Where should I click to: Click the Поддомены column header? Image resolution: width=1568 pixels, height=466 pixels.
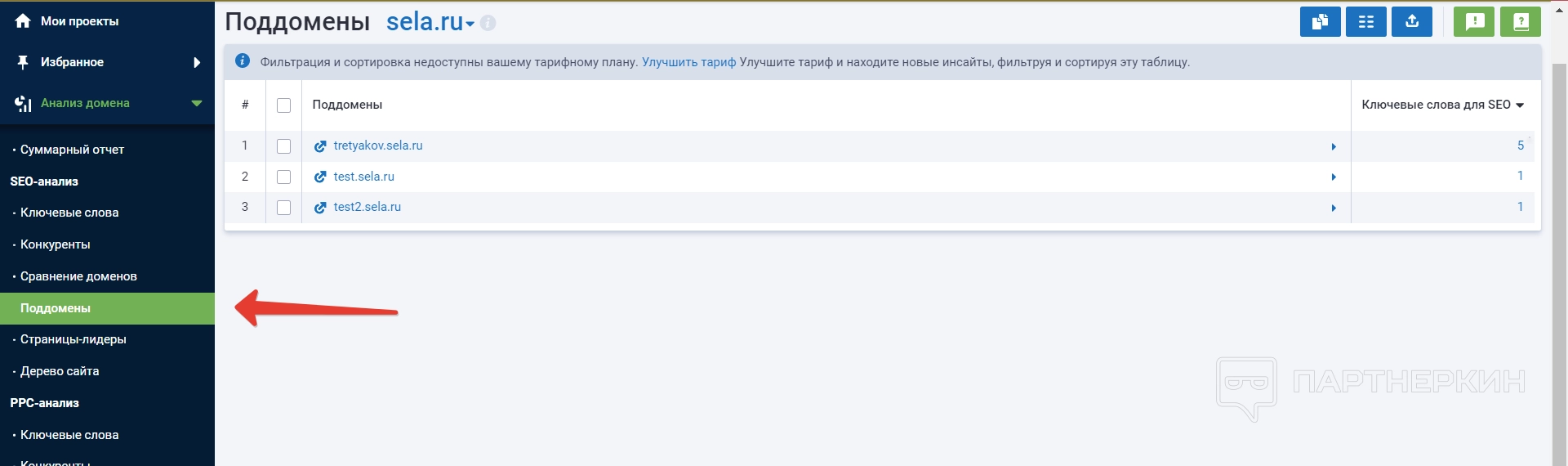point(347,105)
